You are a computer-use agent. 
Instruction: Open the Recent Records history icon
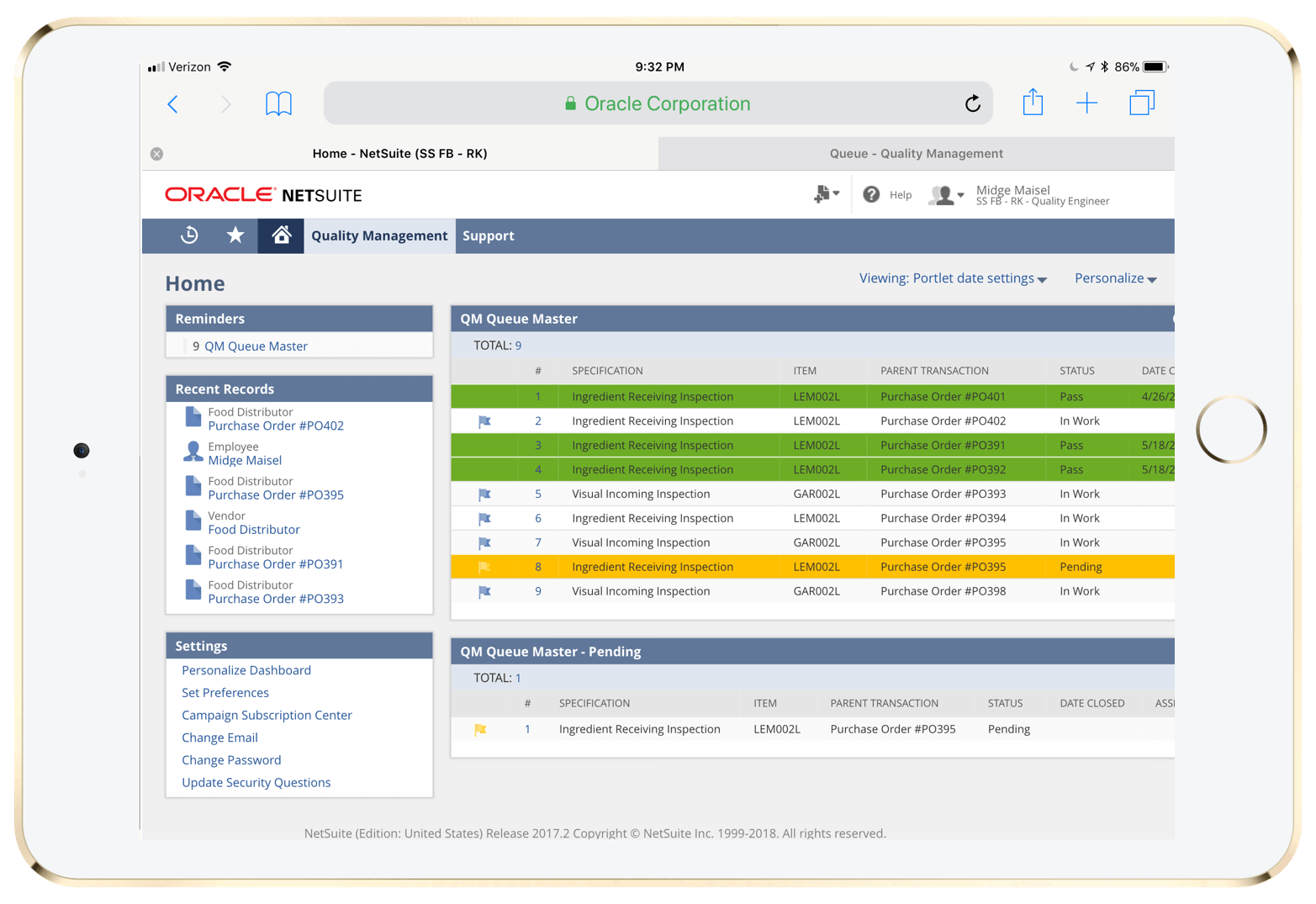pos(189,235)
